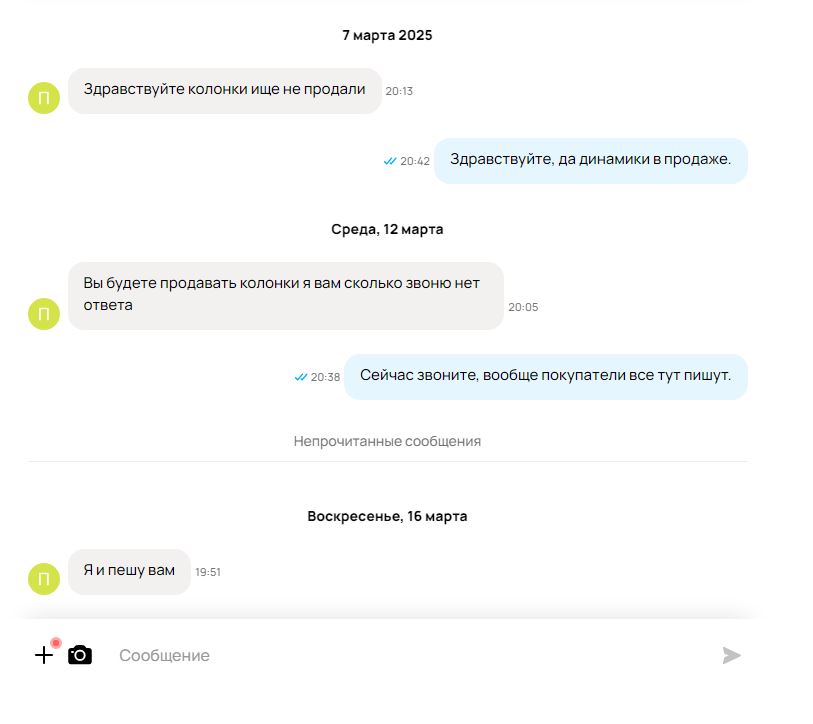Select message 'Вы будете продавать колонки'
The height and width of the screenshot is (724, 813).
[x=286, y=296]
